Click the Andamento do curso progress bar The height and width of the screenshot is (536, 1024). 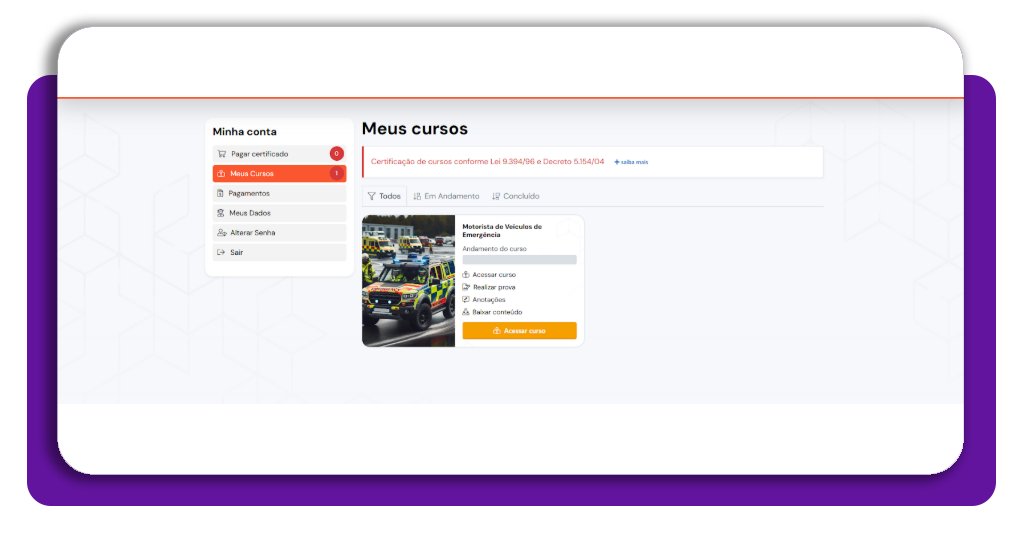(x=519, y=260)
